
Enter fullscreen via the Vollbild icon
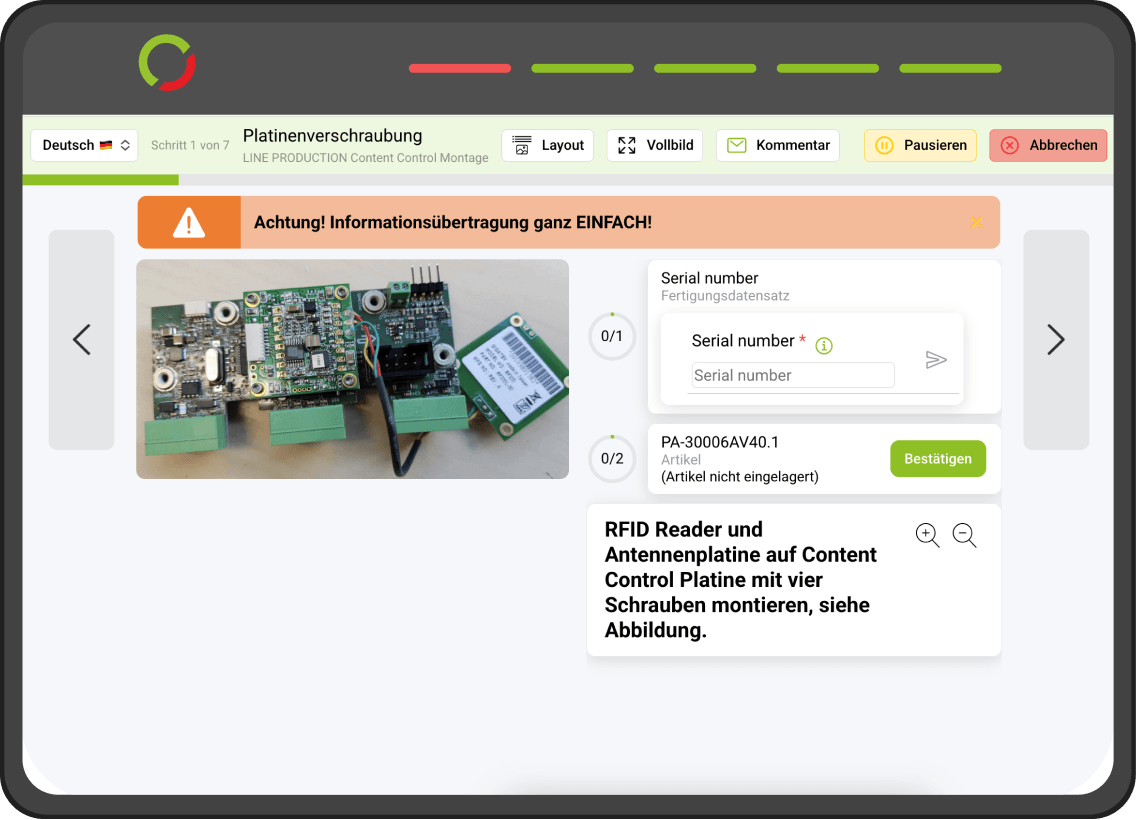click(626, 145)
